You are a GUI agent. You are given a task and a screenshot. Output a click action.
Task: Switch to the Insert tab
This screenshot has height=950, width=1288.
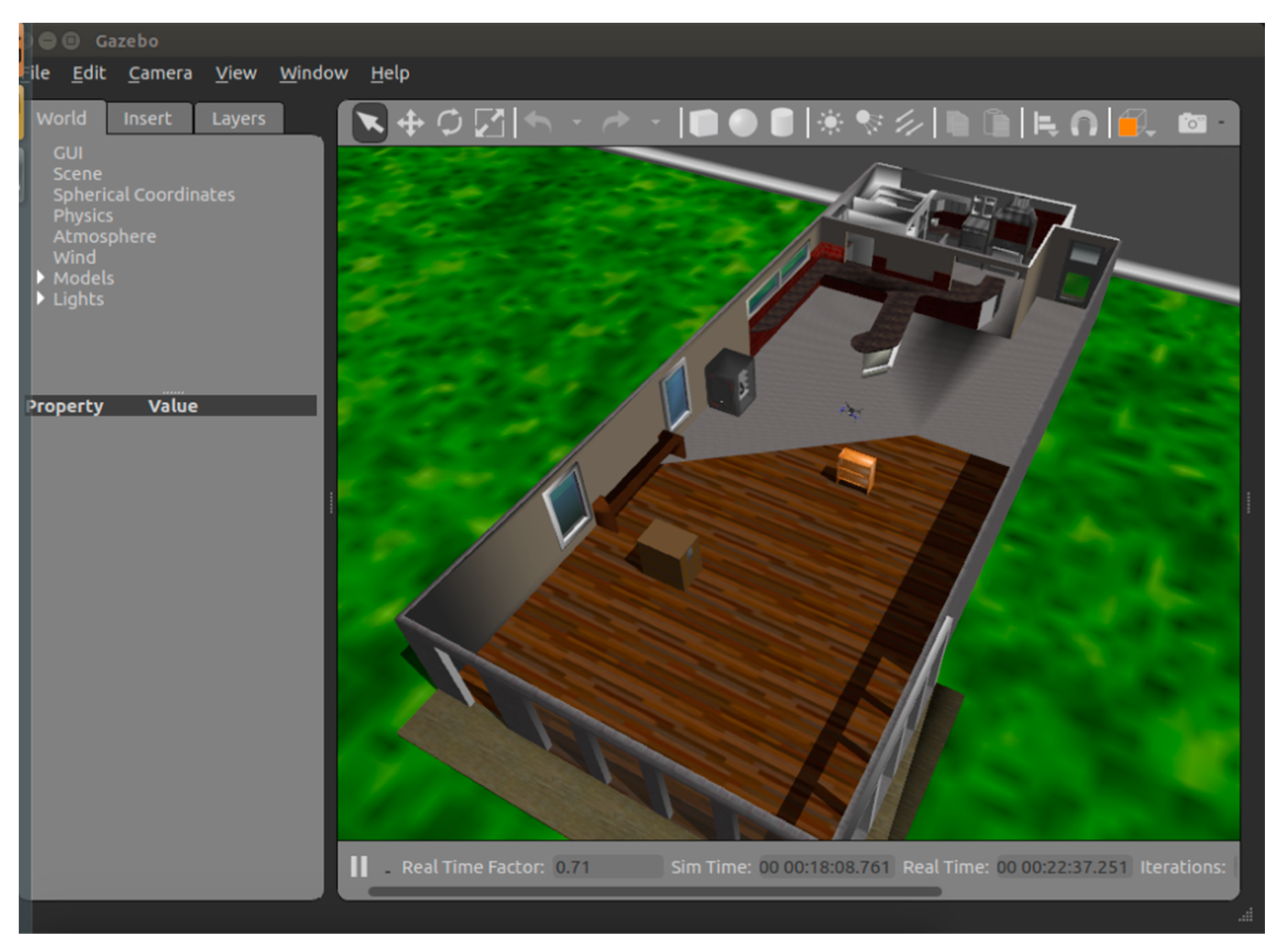[147, 118]
